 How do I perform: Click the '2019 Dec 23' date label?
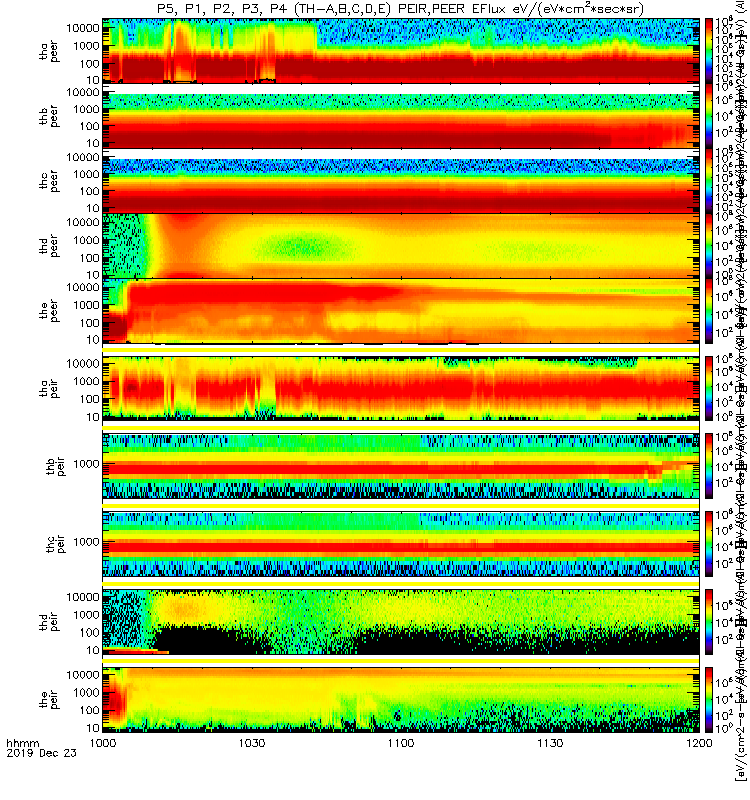tap(41, 753)
